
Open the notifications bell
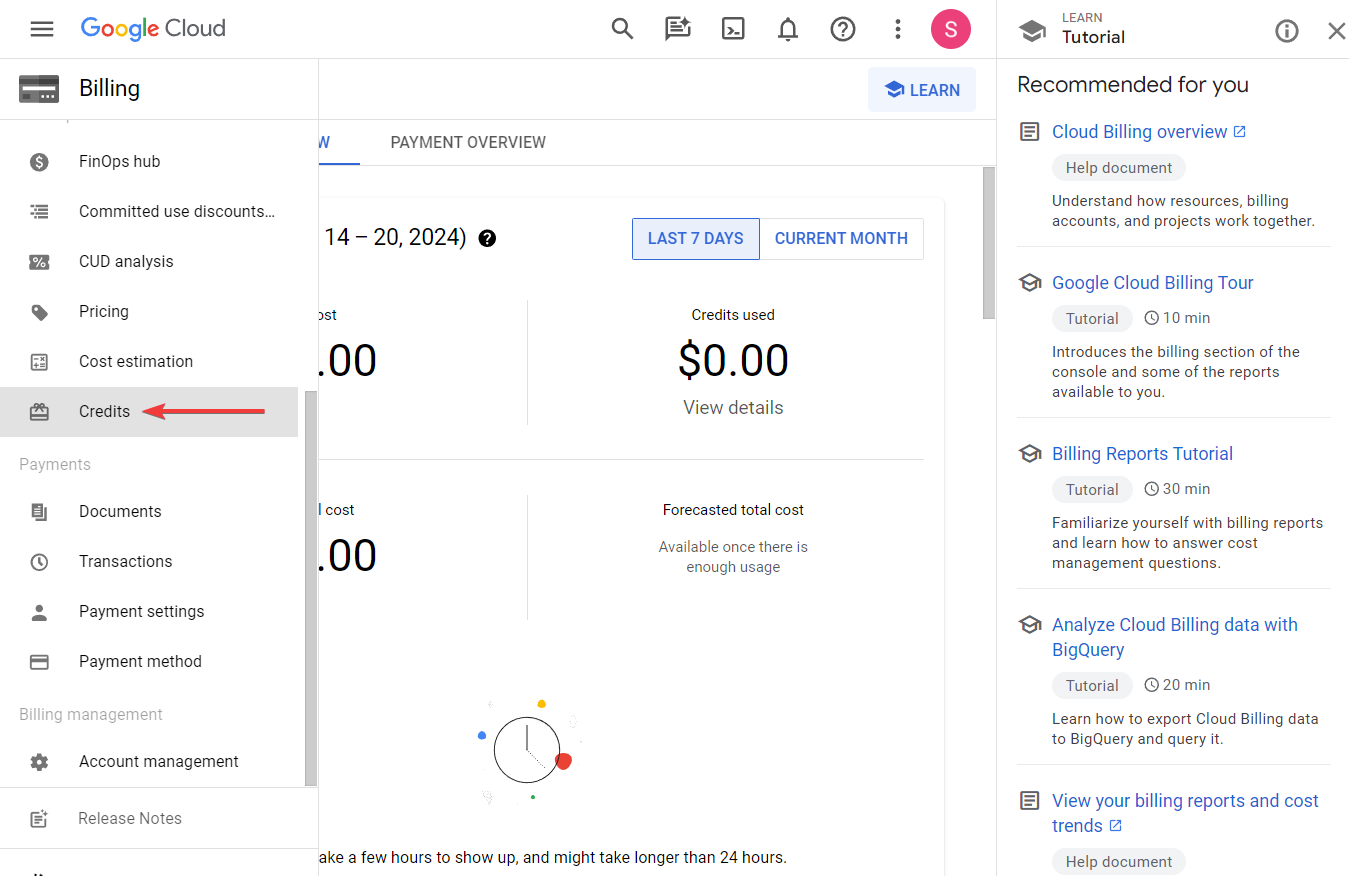(x=788, y=29)
